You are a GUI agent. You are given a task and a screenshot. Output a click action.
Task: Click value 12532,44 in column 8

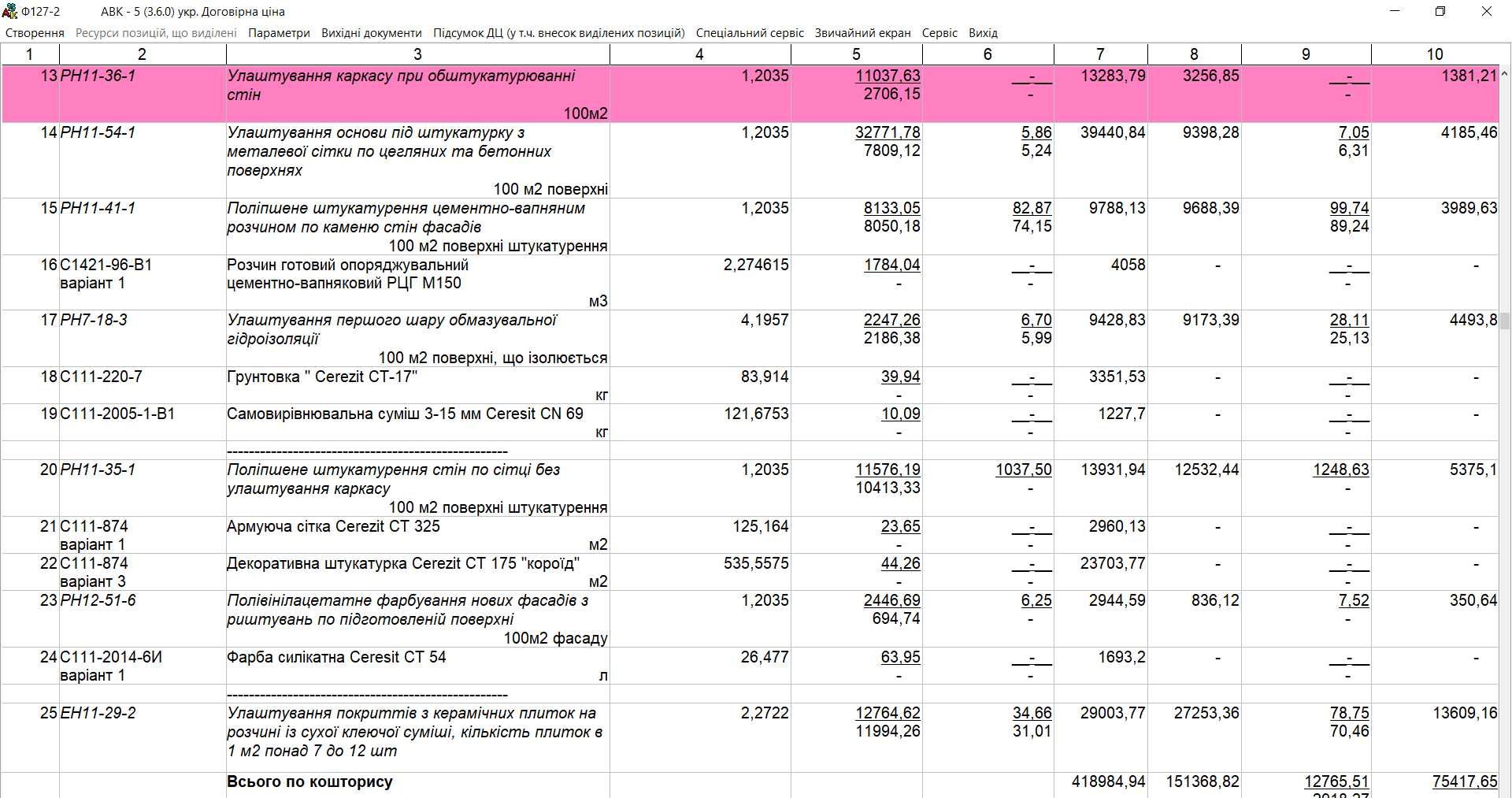click(x=1206, y=470)
